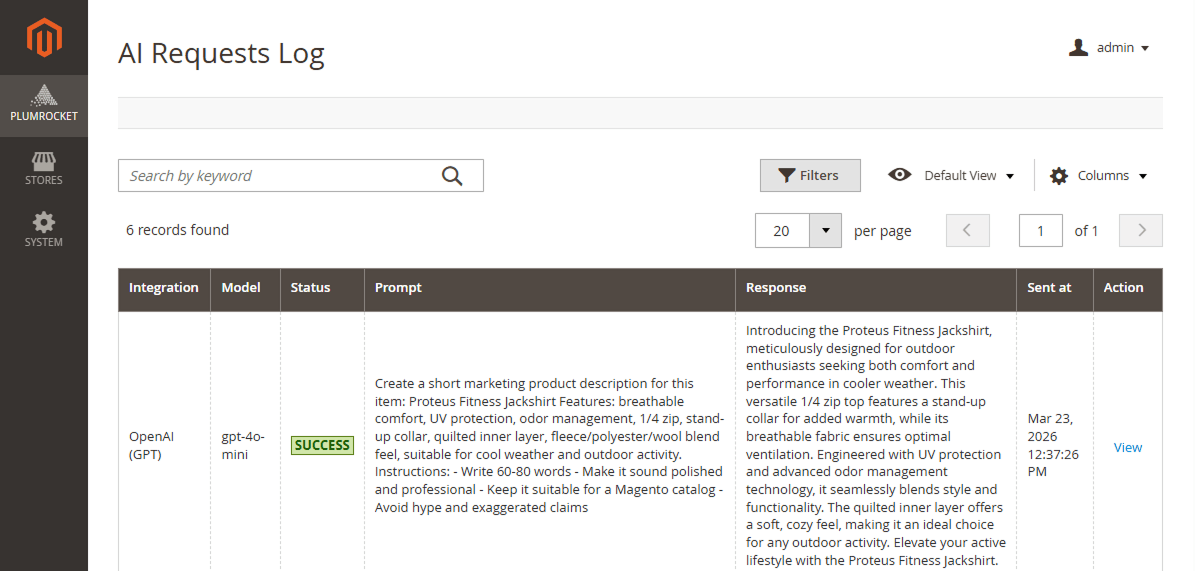Click the eye icon for Default View
The image size is (1195, 571).
900,175
